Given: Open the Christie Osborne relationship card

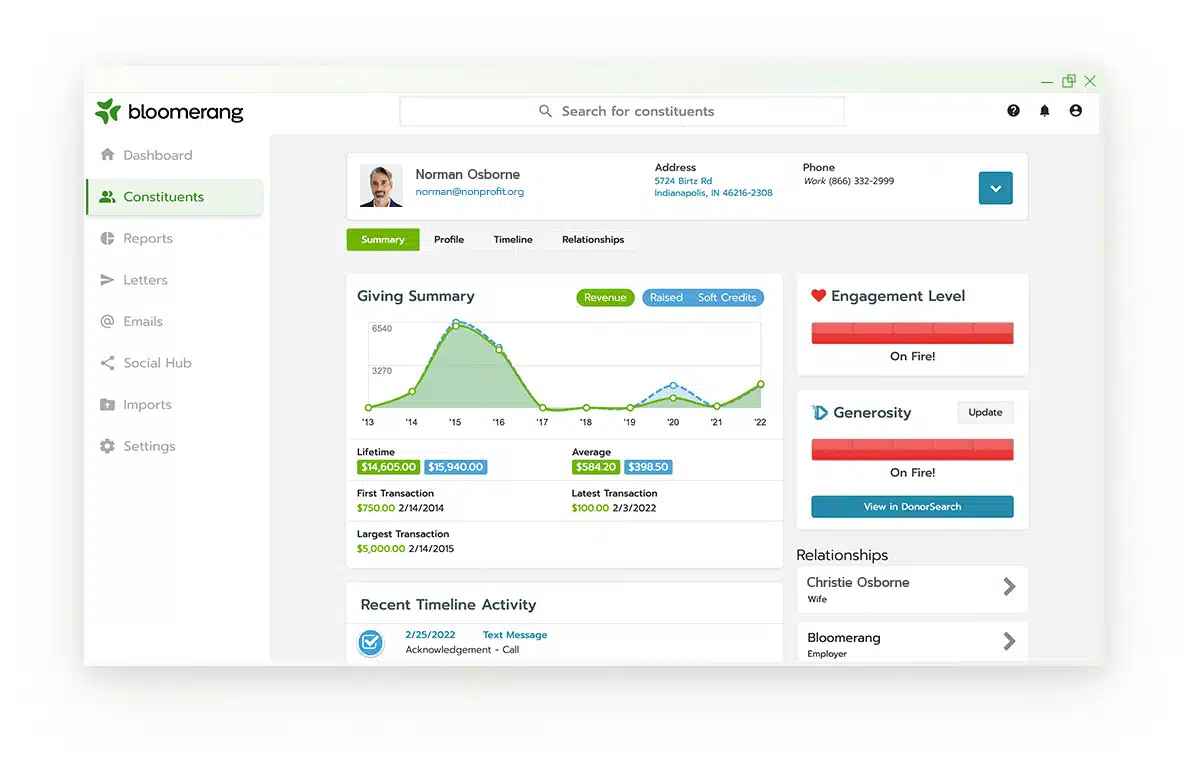Looking at the screenshot, I should pyautogui.click(x=912, y=589).
